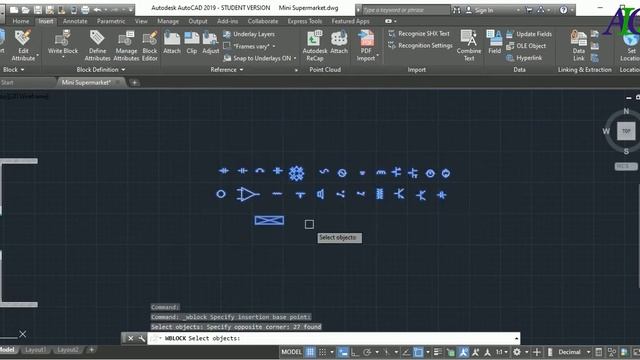Open the Express Tools ribbon tab
640x360 pixels.
point(304,21)
